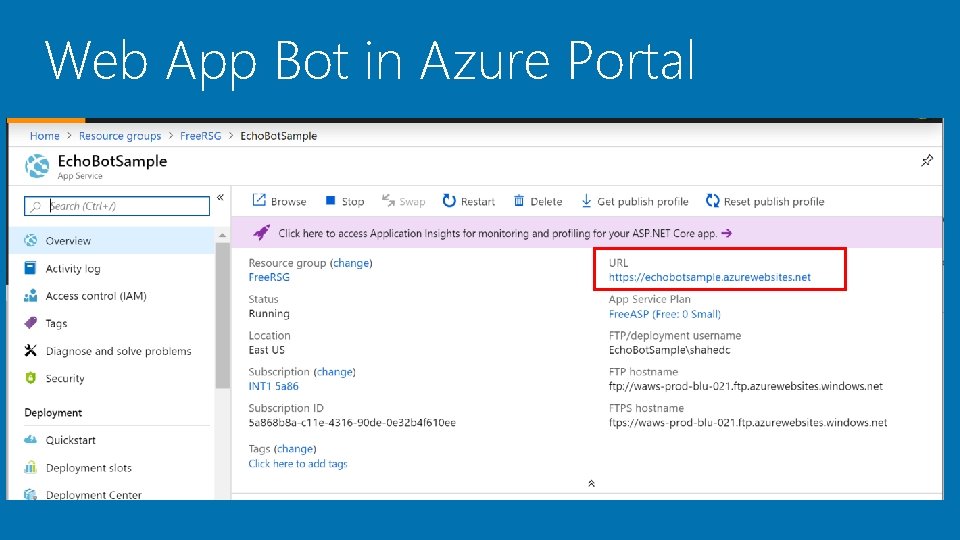Select the EchoBotSample\shahedc username text
Screen dimensions: 960x540
(x=669, y=350)
